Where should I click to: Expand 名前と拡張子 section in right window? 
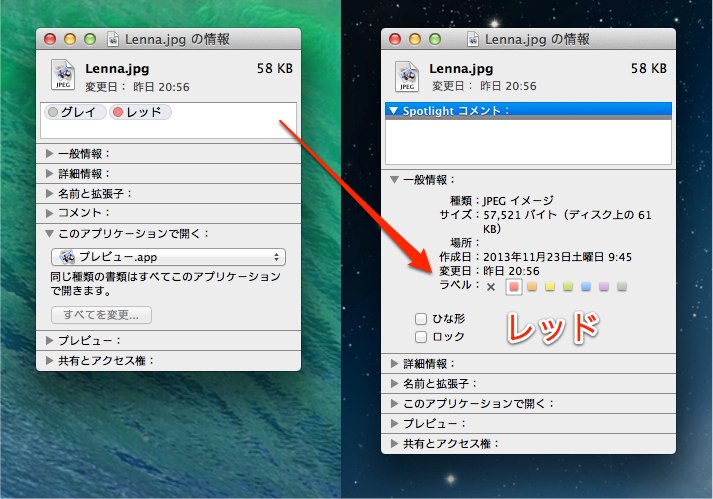[x=394, y=383]
